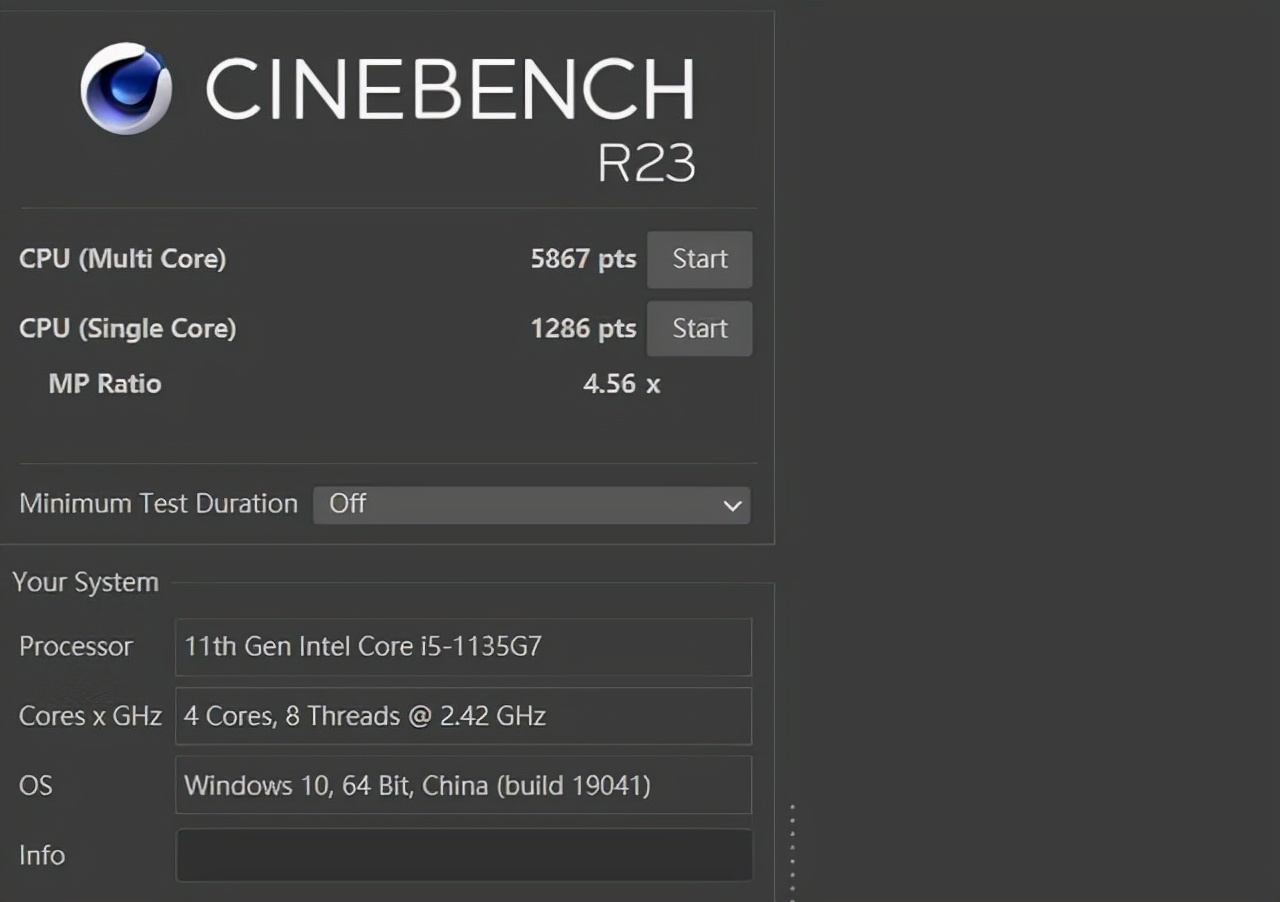Click the Your System section heading
Image resolution: width=1280 pixels, height=902 pixels.
tap(86, 582)
